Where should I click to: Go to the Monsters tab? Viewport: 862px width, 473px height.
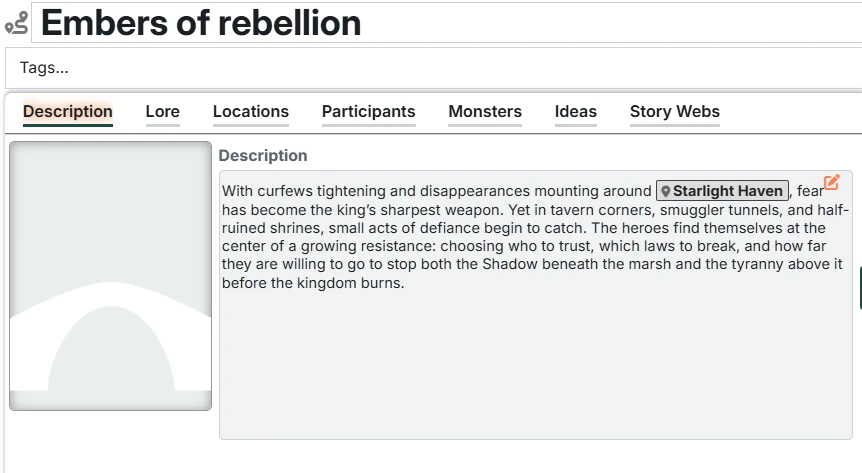point(484,112)
